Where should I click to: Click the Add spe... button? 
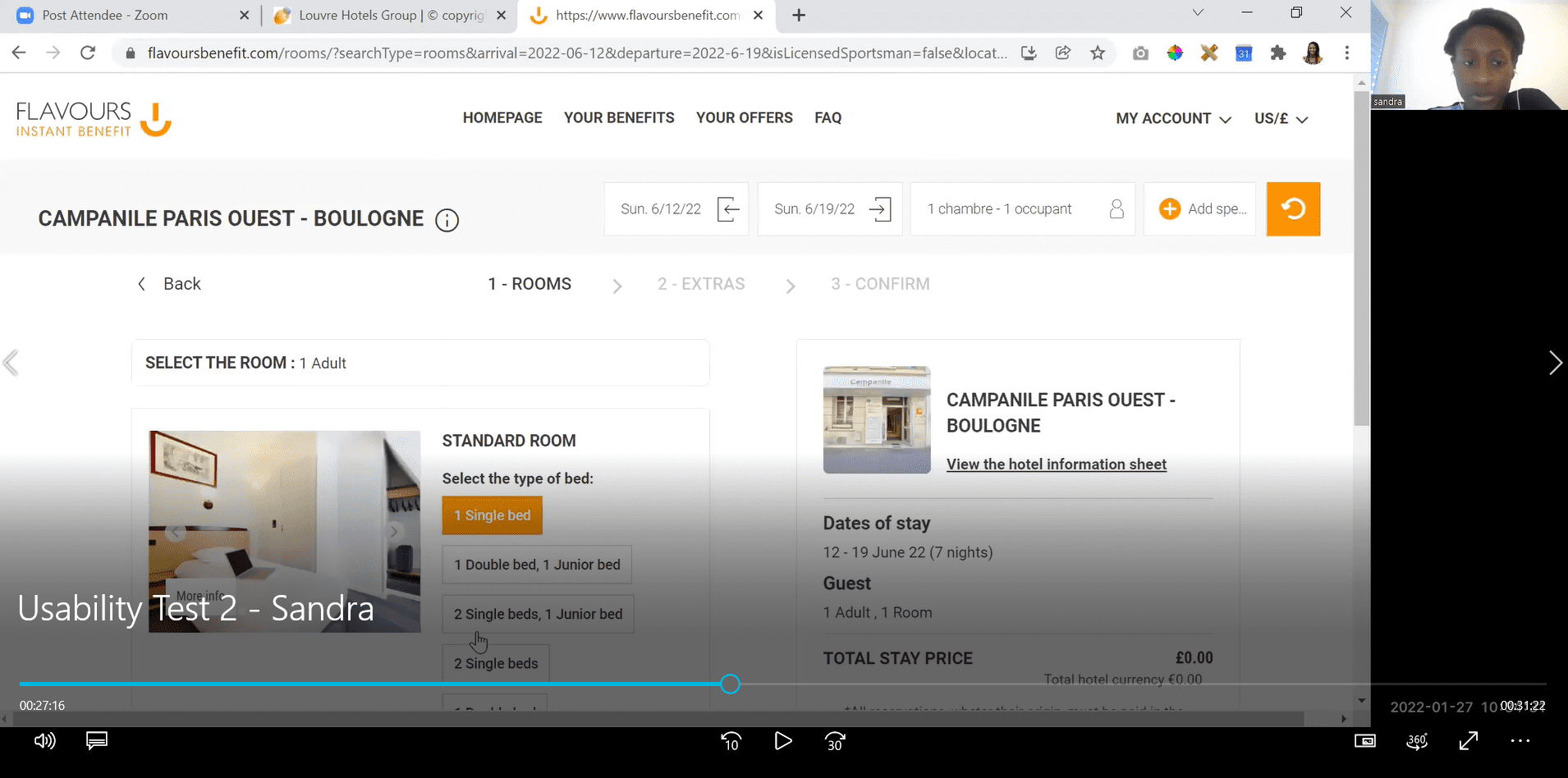pyautogui.click(x=1200, y=209)
